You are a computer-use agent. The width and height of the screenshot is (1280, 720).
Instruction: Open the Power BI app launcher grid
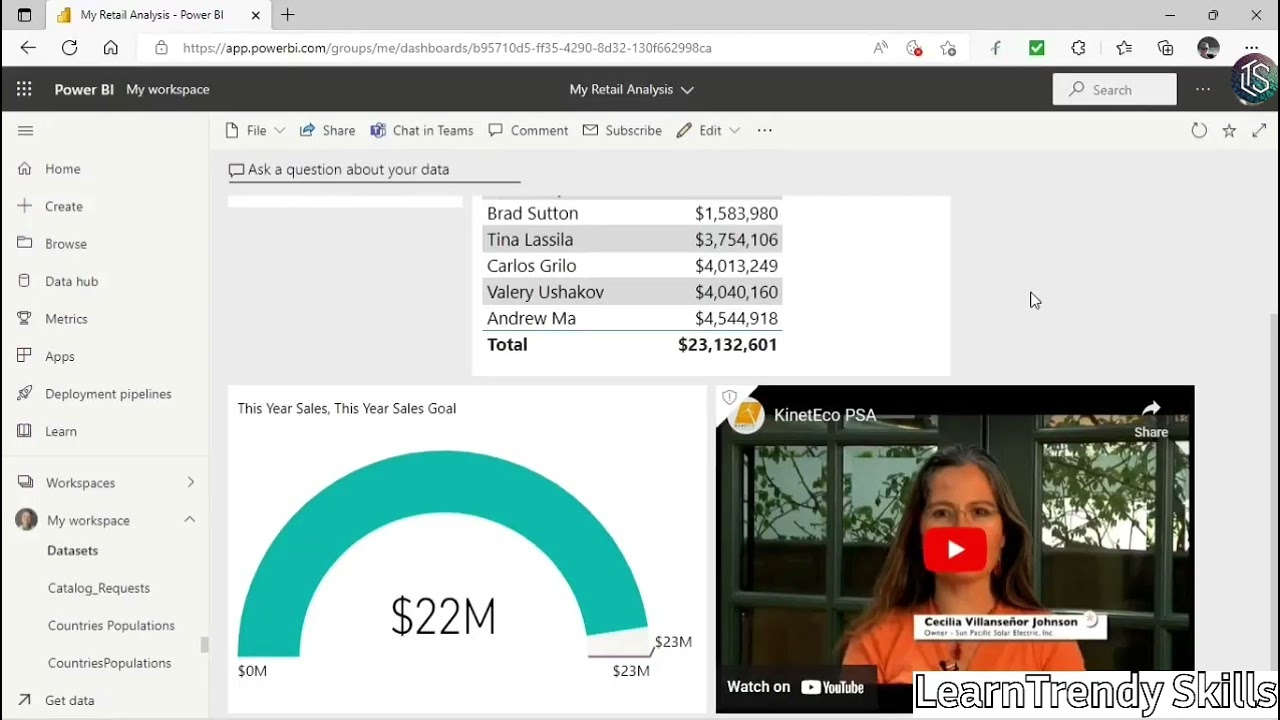(x=24, y=89)
